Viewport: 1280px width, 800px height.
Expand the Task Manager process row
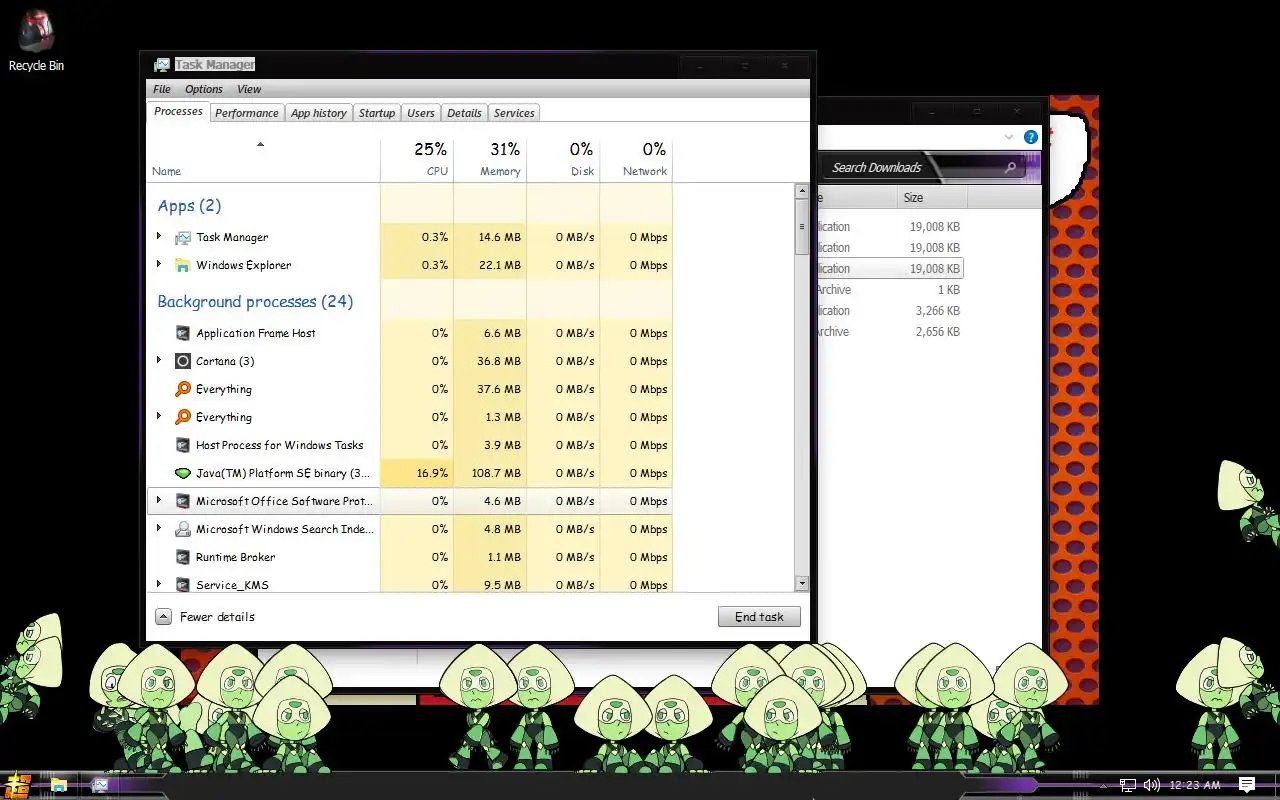(x=159, y=237)
